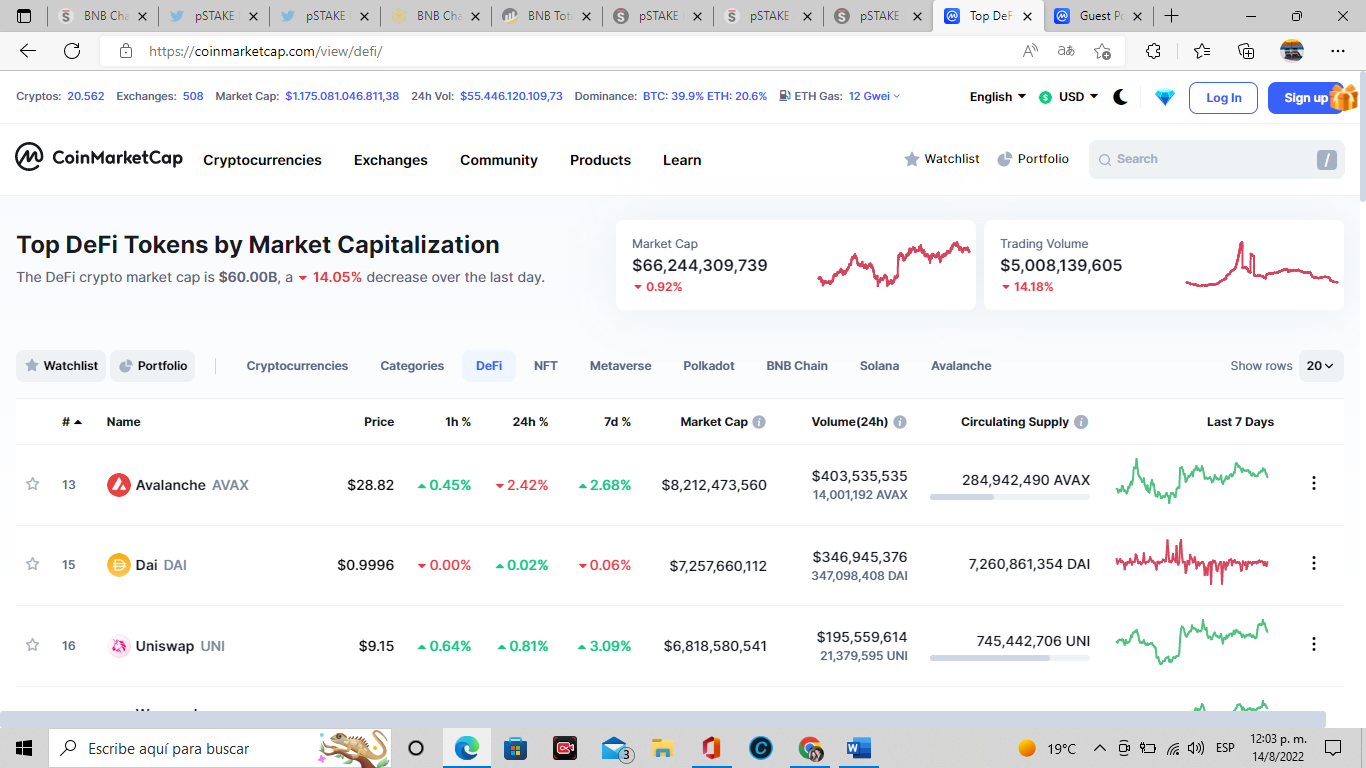Toggle dark mode with the moon icon
This screenshot has width=1366, height=768.
coord(1120,97)
